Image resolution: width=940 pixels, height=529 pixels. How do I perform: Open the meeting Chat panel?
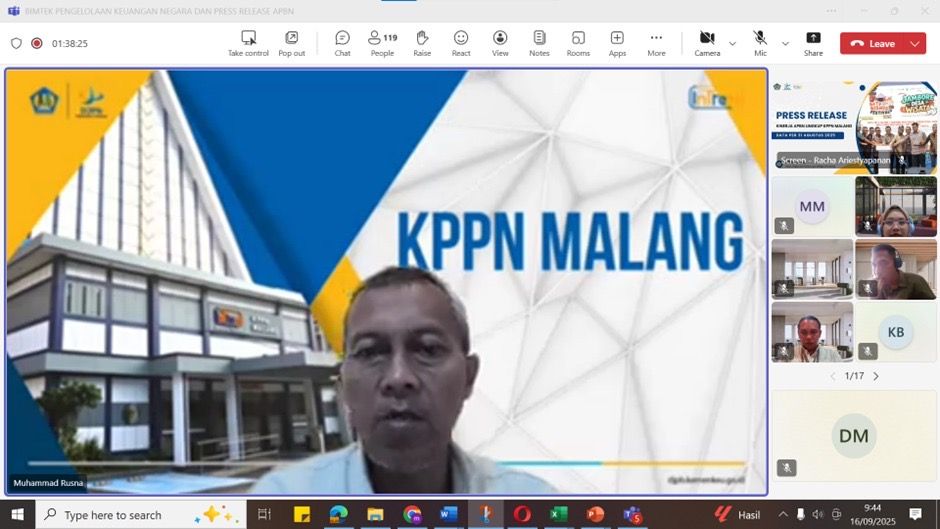pos(342,44)
